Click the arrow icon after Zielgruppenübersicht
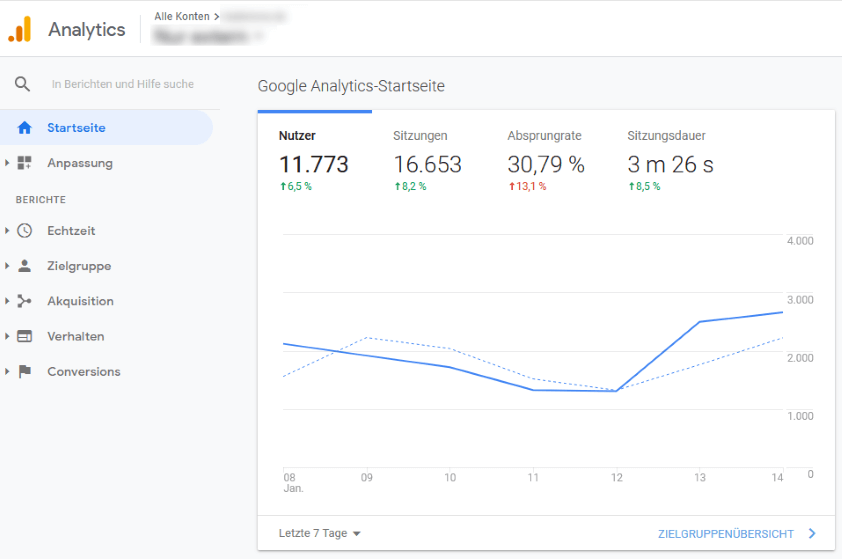842x559 pixels. pyautogui.click(x=812, y=533)
